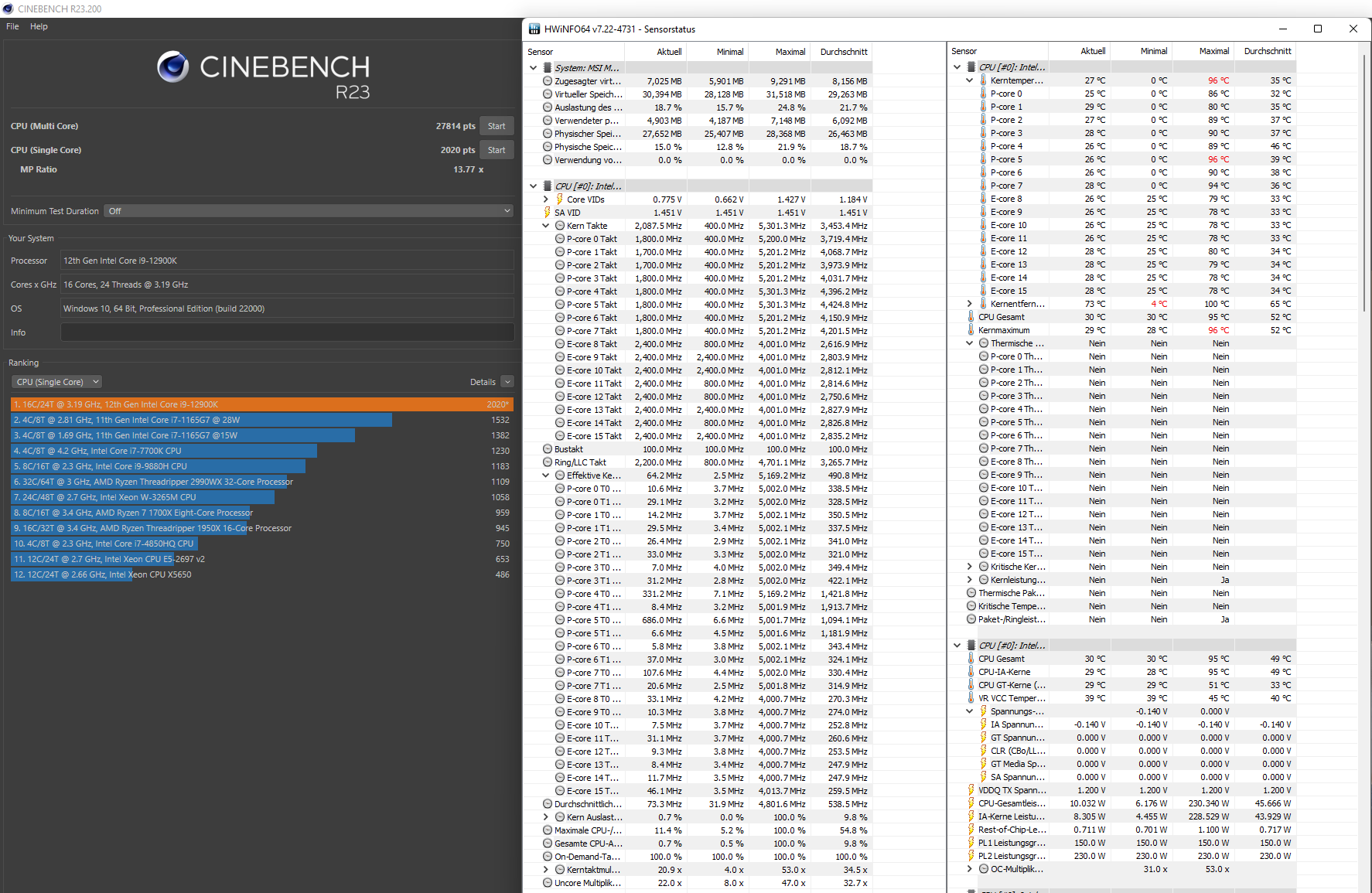This screenshot has width=1372, height=893.
Task: Click the lightning icon beside CPU-Gesamtleis...
Action: coord(971,803)
